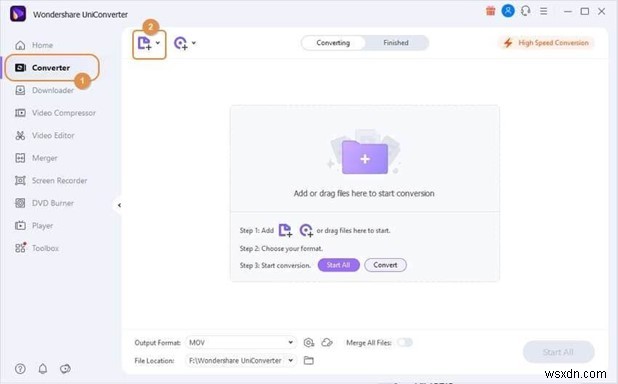Open Video Compressor tool
Screen dimensions: 618x384
coord(55,113)
